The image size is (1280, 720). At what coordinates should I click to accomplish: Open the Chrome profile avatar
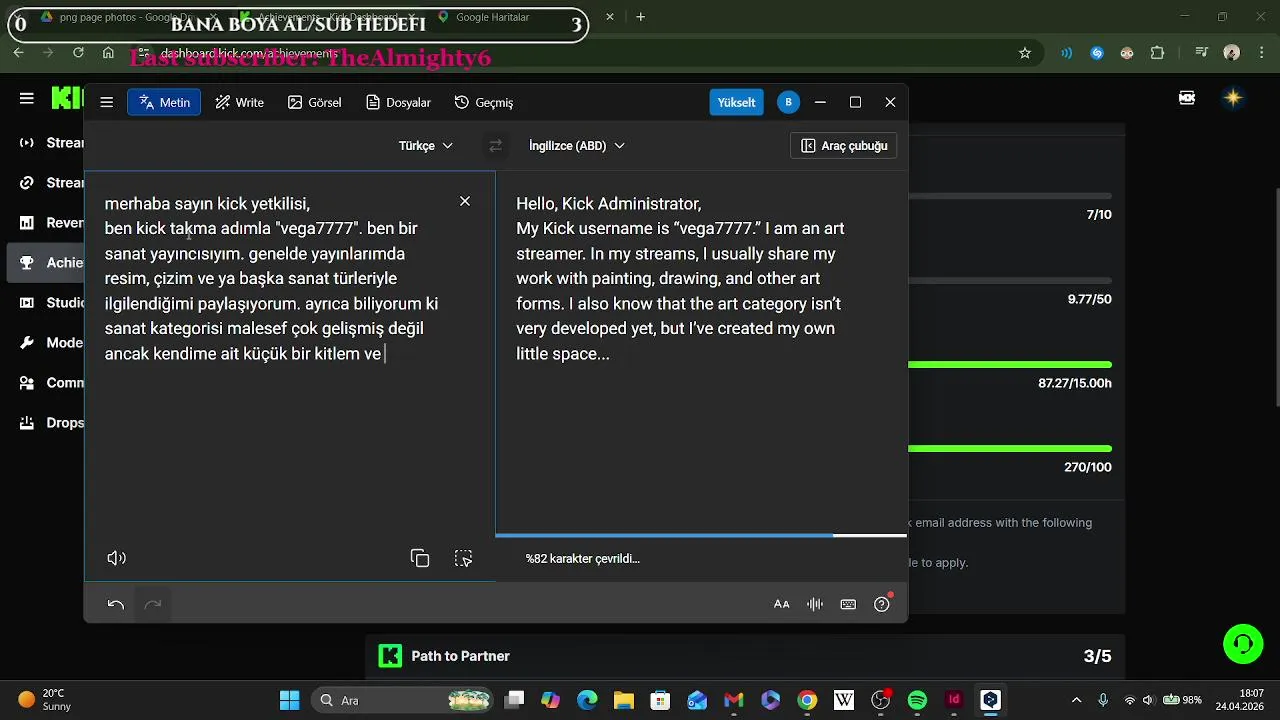1232,53
